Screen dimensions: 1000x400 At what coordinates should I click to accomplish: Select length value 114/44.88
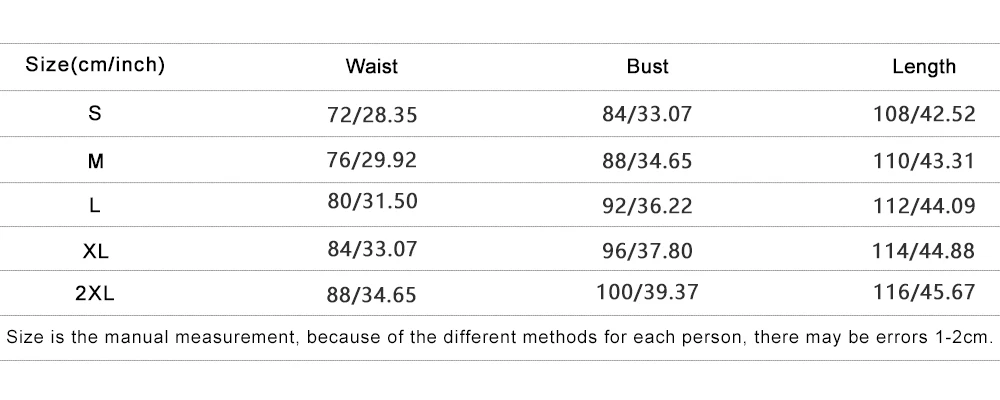coord(924,250)
